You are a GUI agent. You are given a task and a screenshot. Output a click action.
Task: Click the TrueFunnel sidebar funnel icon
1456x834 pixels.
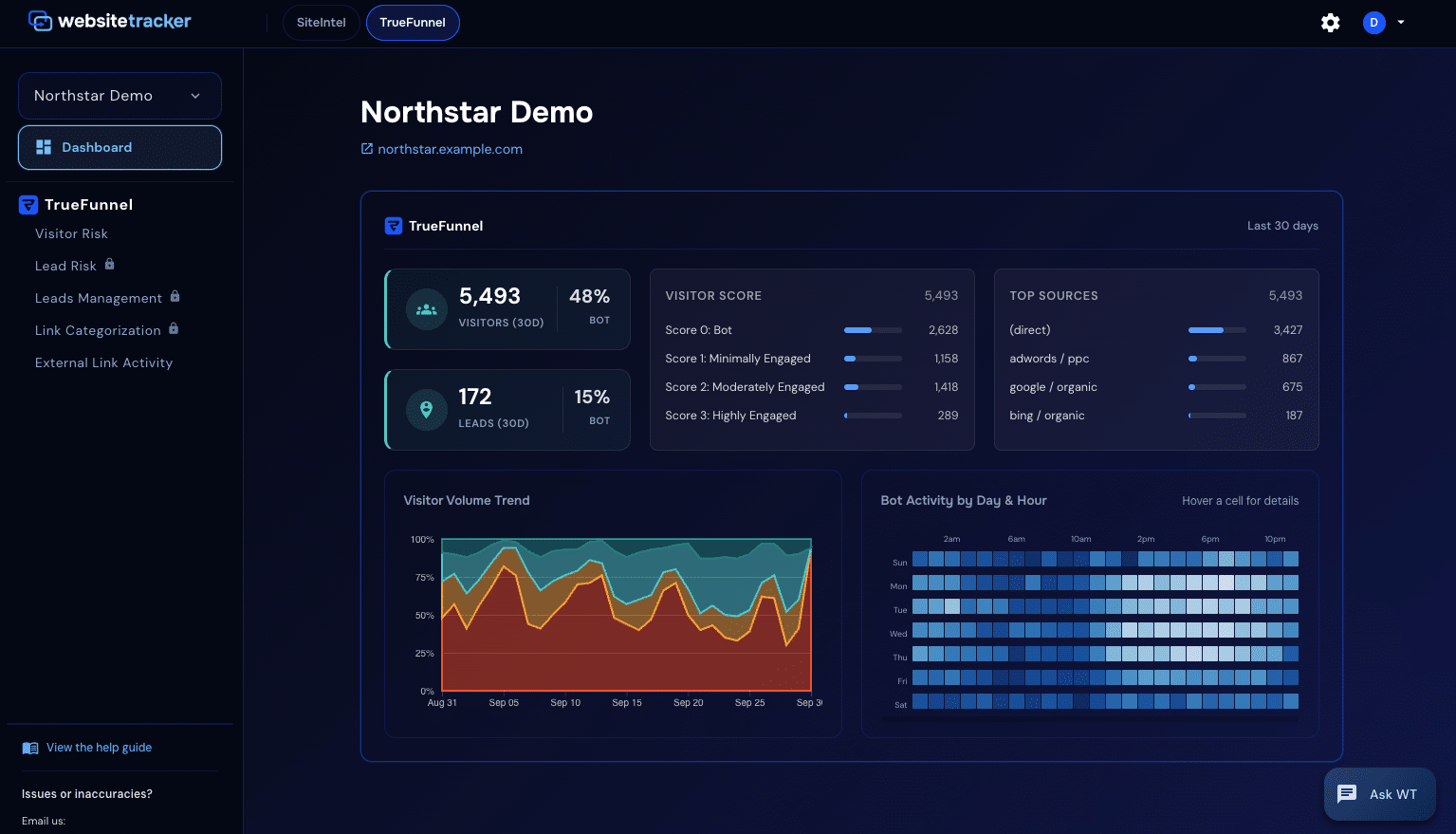click(x=28, y=204)
